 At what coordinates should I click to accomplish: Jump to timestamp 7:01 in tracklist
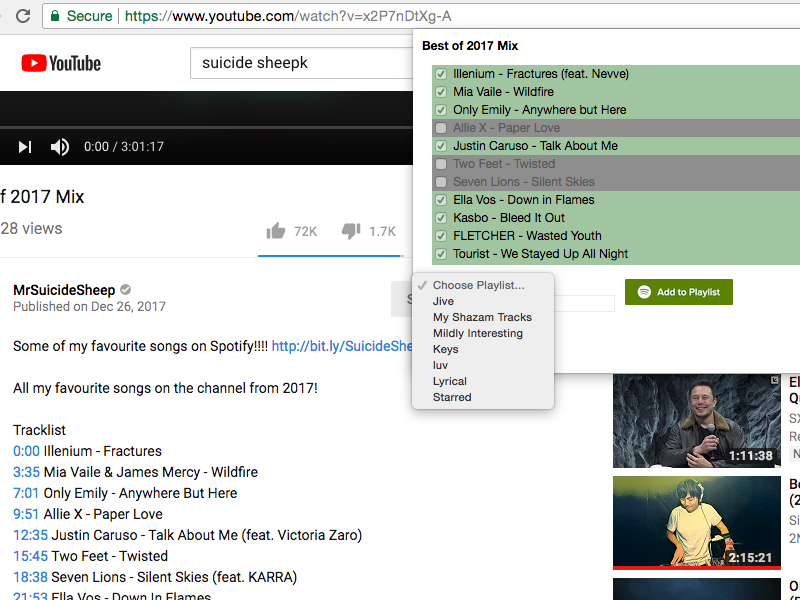26,493
